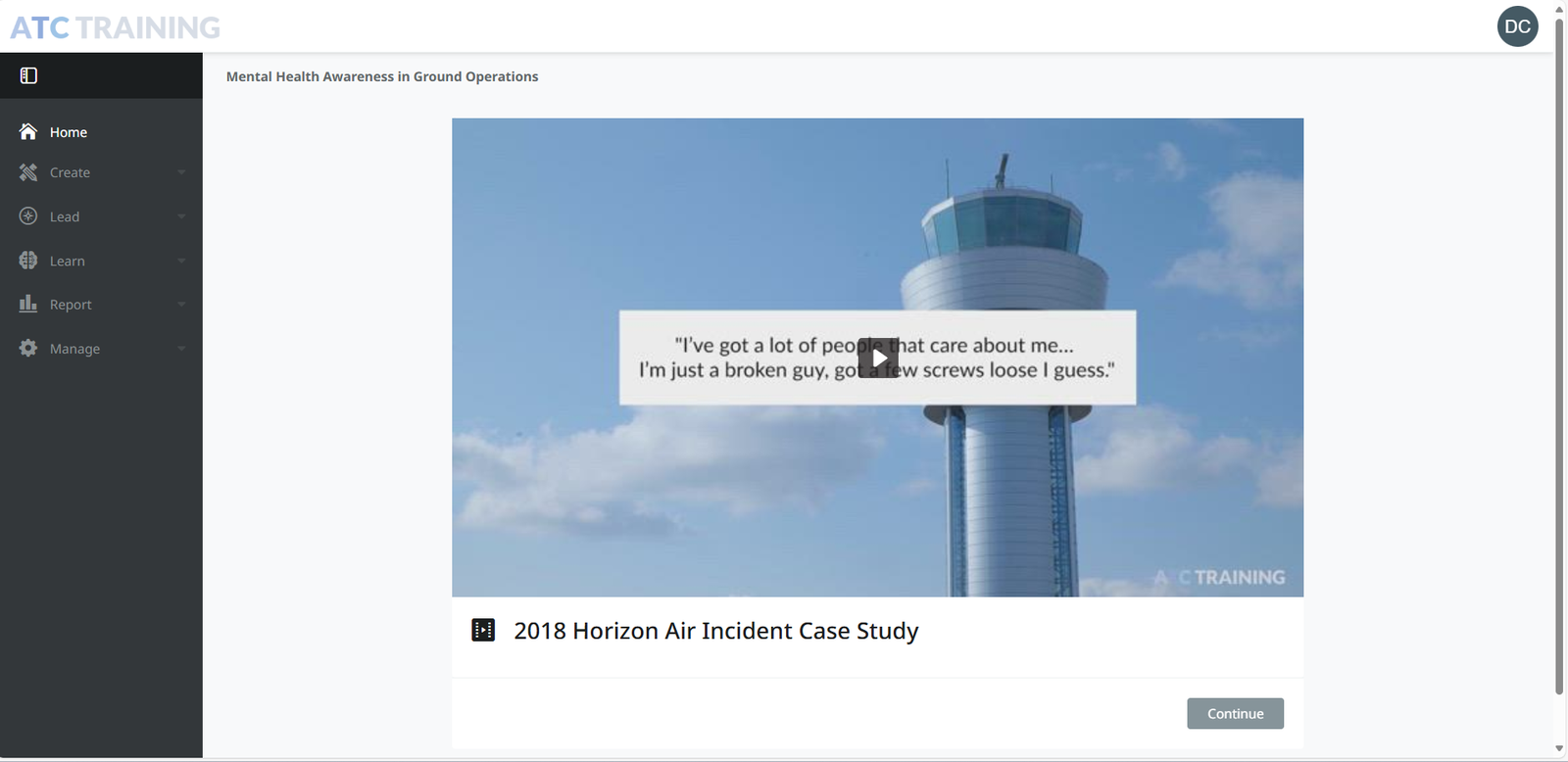Screen dimensions: 1568x762
Task: Click the Report bar chart icon
Action: point(28,305)
